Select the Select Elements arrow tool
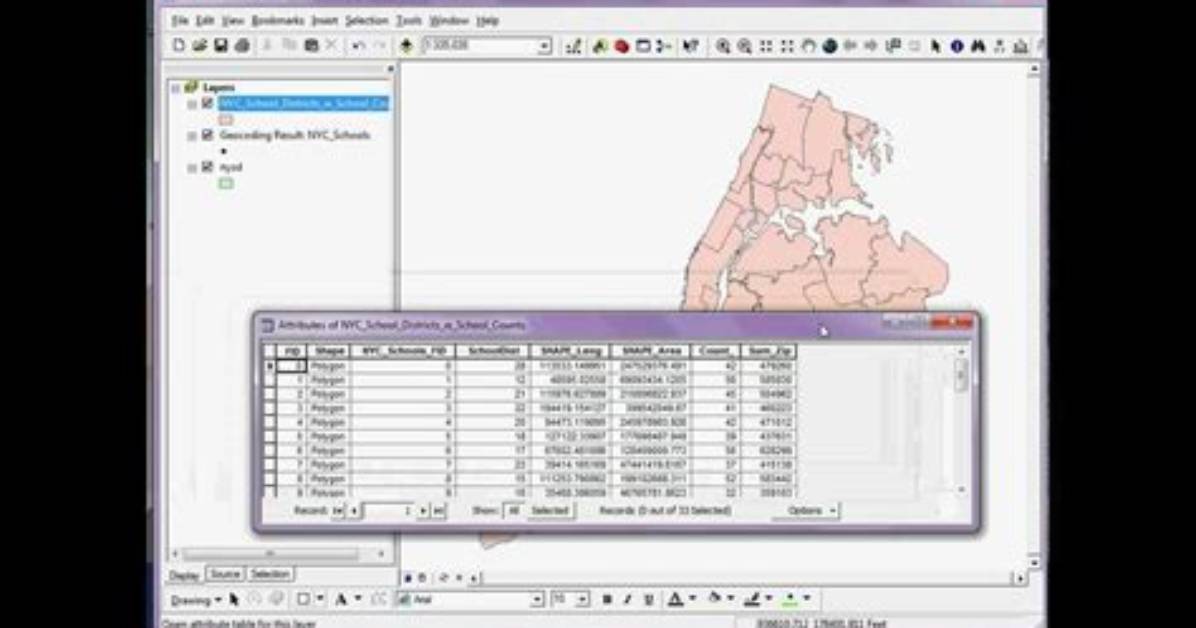 (x=936, y=47)
